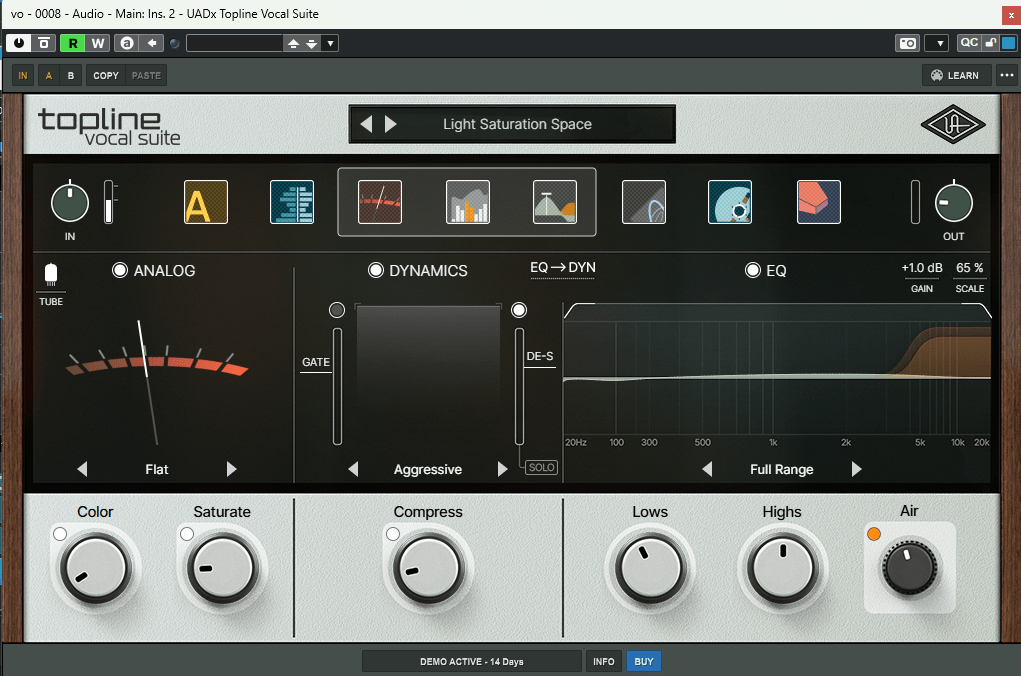Open the Auto-Tune module with yellow A icon
The height and width of the screenshot is (676, 1021).
coord(206,202)
